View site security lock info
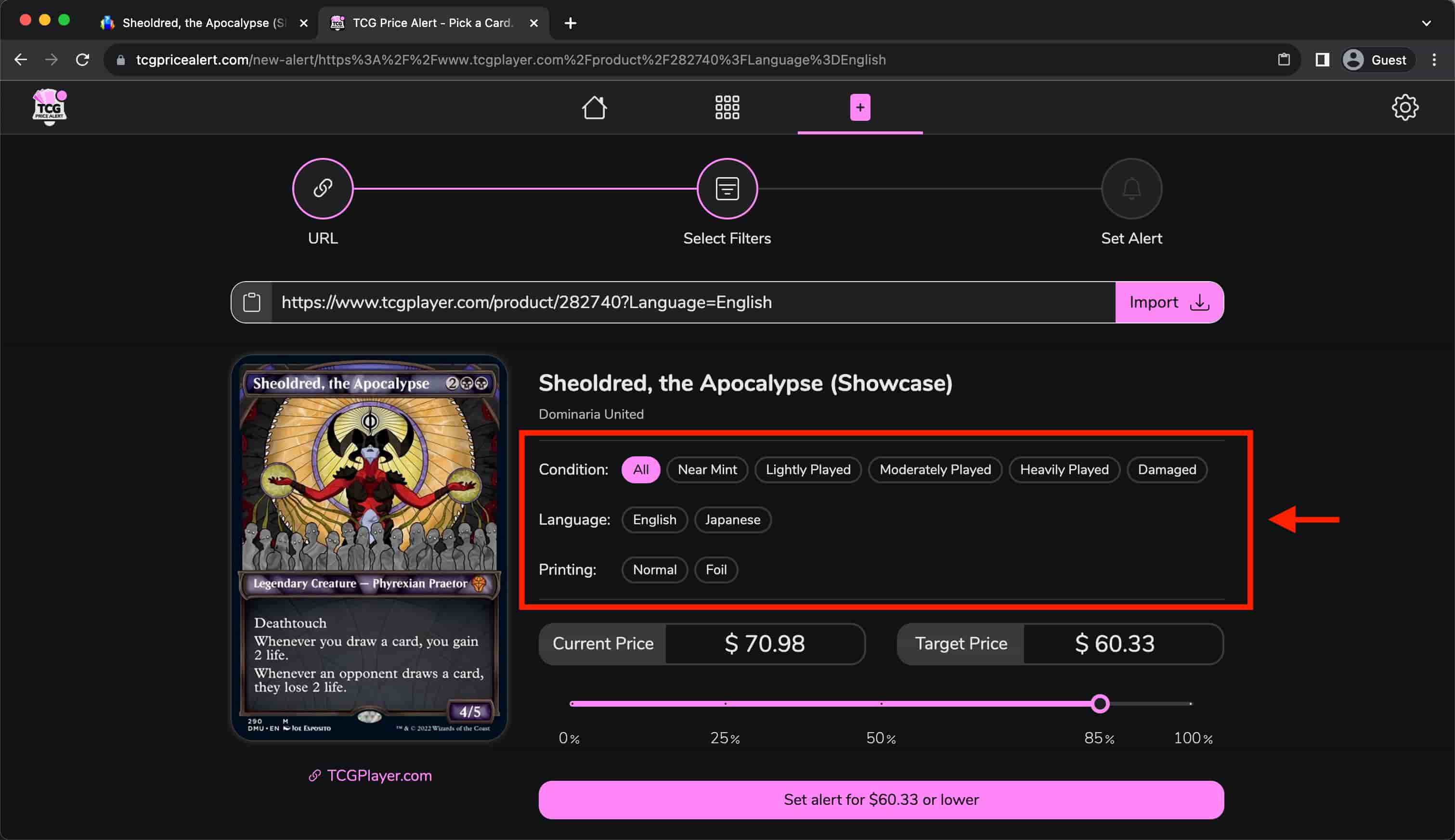Viewport: 1455px width, 840px height. (x=120, y=60)
